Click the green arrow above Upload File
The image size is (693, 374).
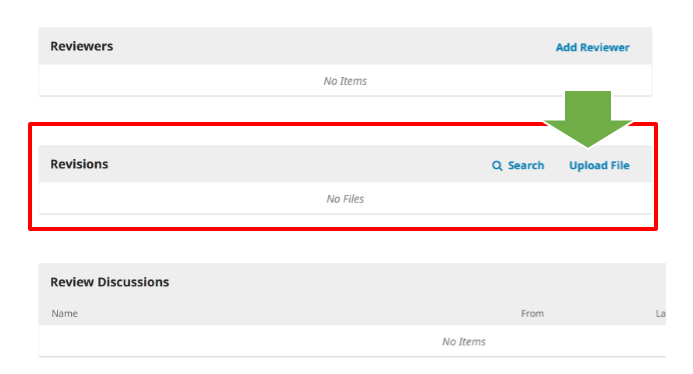click(x=588, y=118)
